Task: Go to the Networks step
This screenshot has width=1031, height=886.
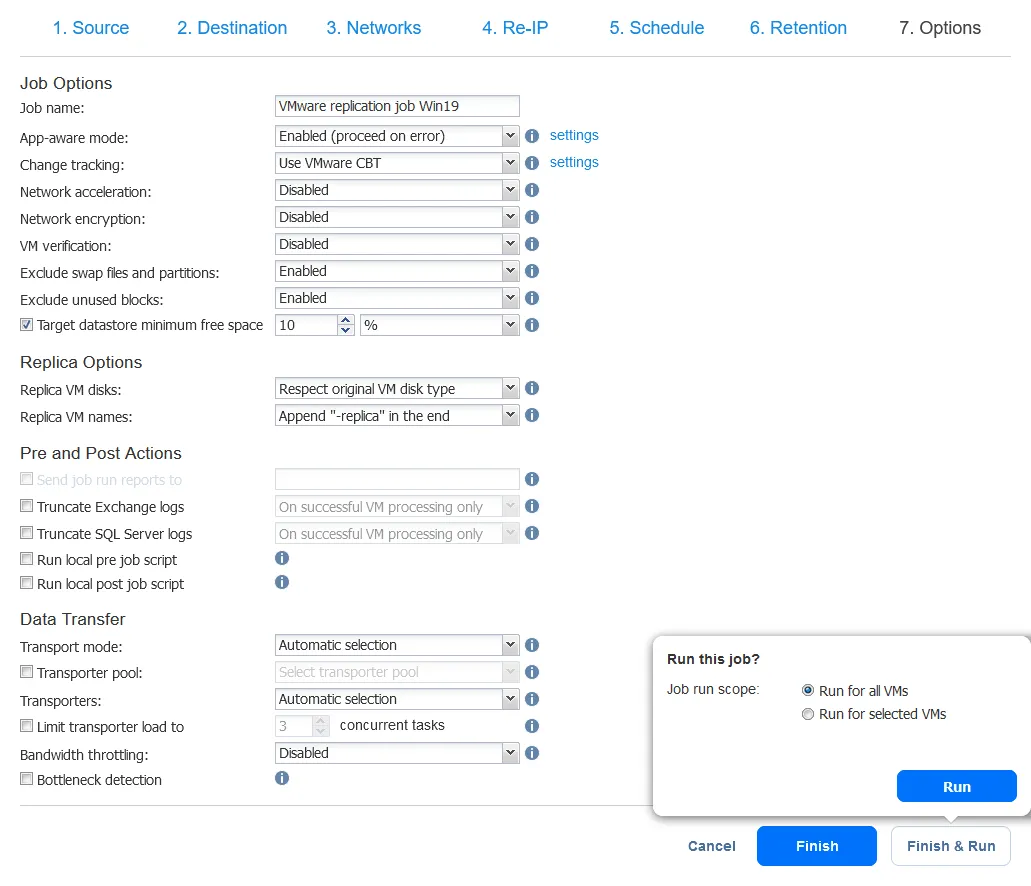Action: [373, 28]
